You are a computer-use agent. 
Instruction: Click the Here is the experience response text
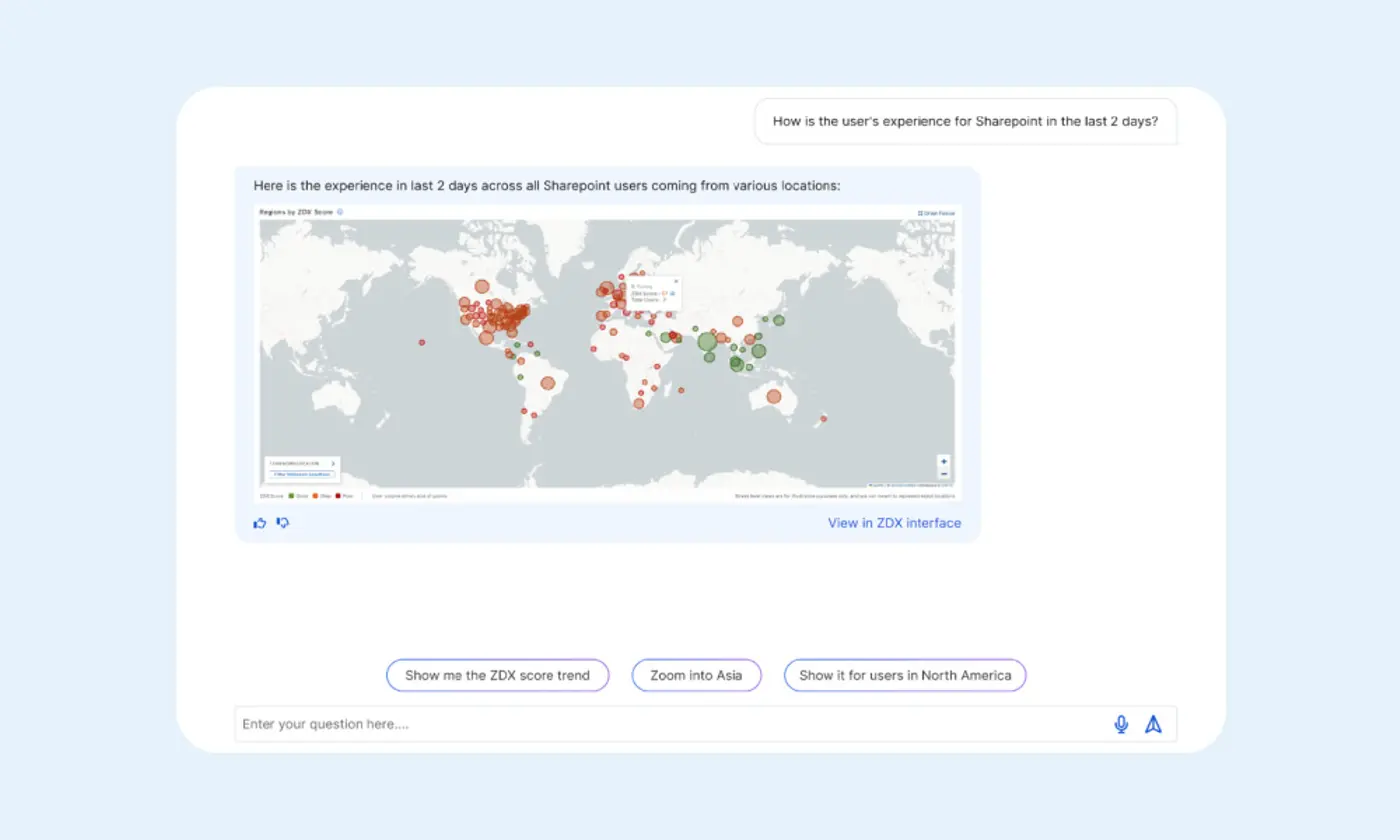(x=547, y=185)
